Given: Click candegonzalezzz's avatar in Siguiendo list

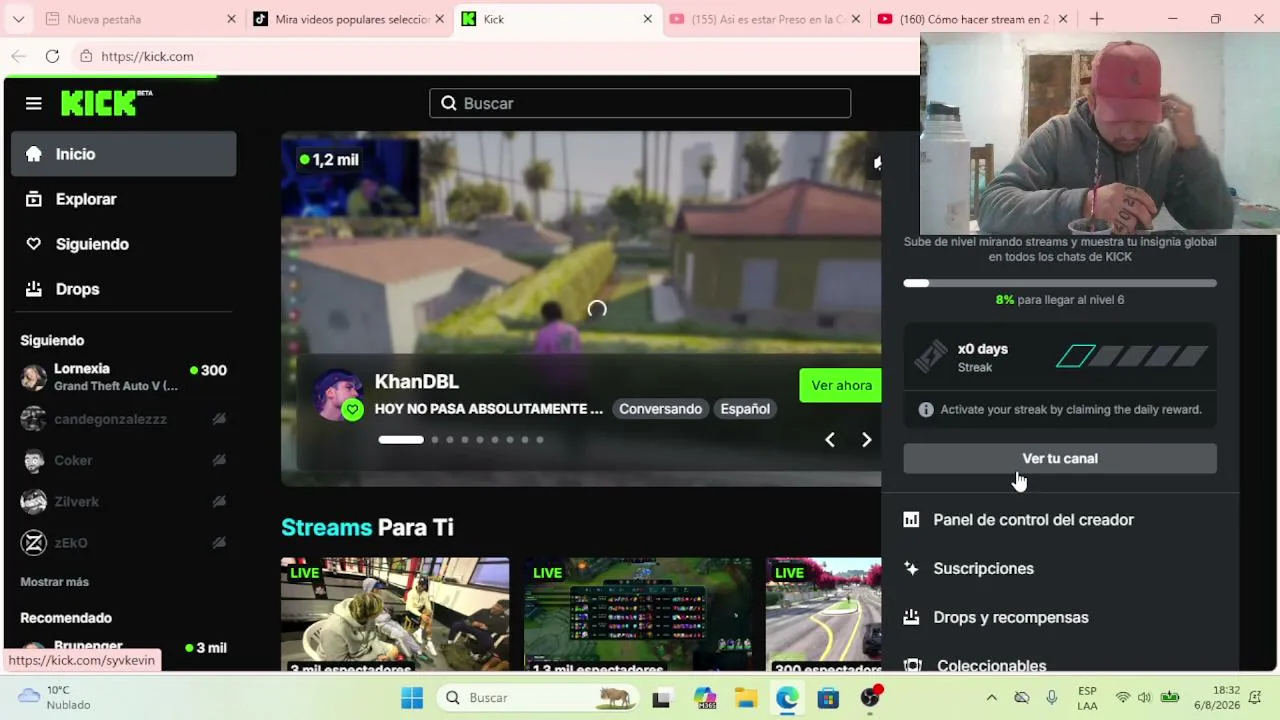Looking at the screenshot, I should (34, 419).
